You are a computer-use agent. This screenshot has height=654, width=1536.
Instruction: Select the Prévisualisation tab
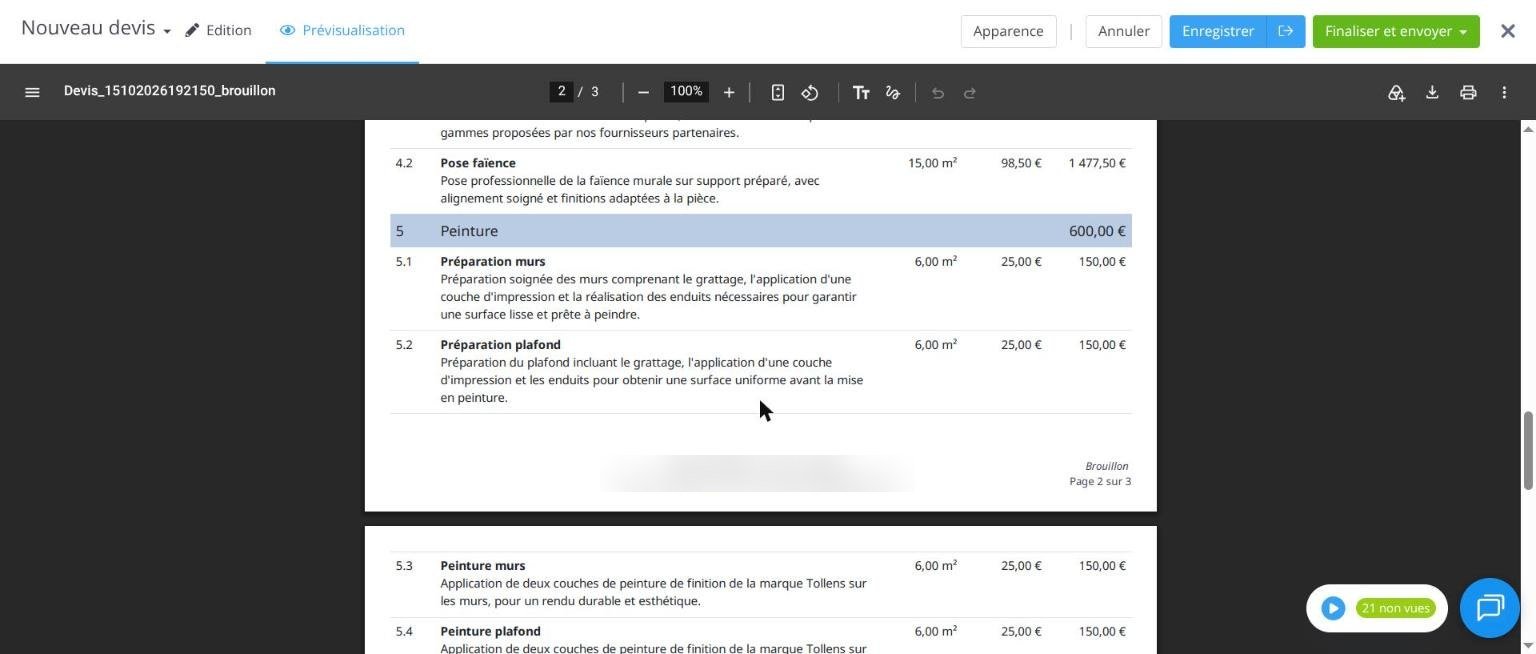(x=343, y=30)
